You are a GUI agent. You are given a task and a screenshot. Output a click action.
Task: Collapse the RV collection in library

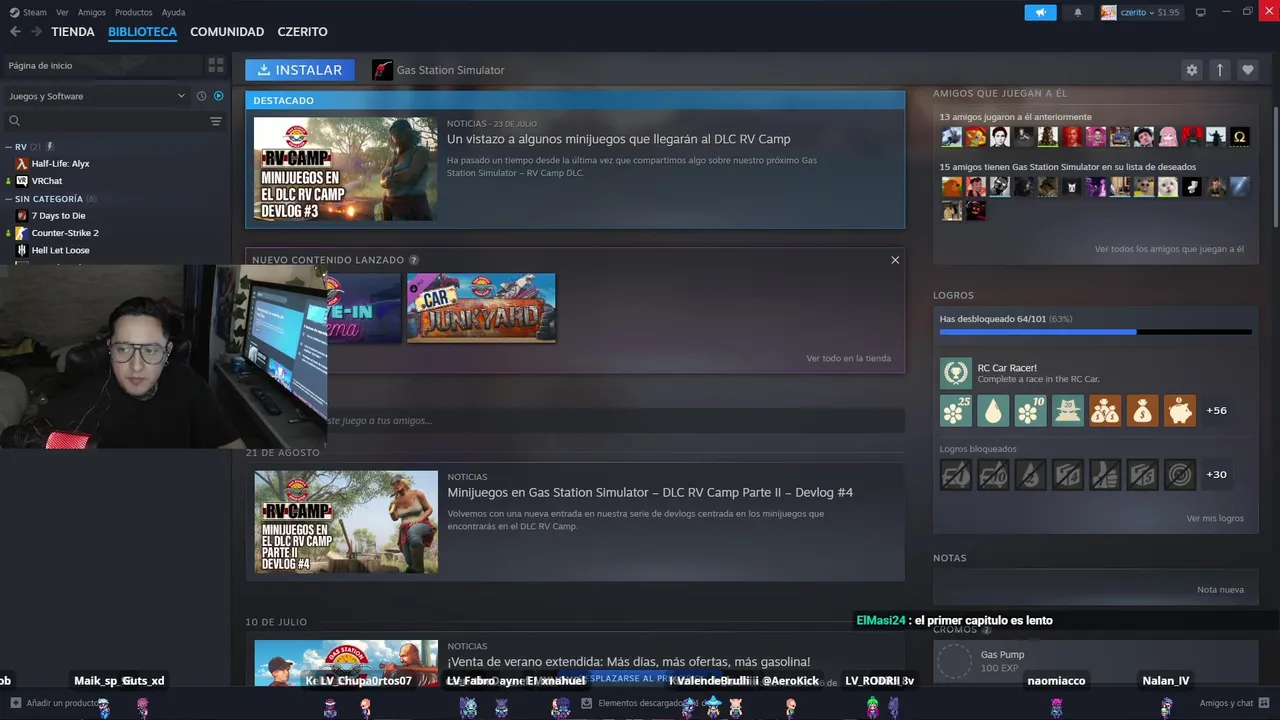9,147
